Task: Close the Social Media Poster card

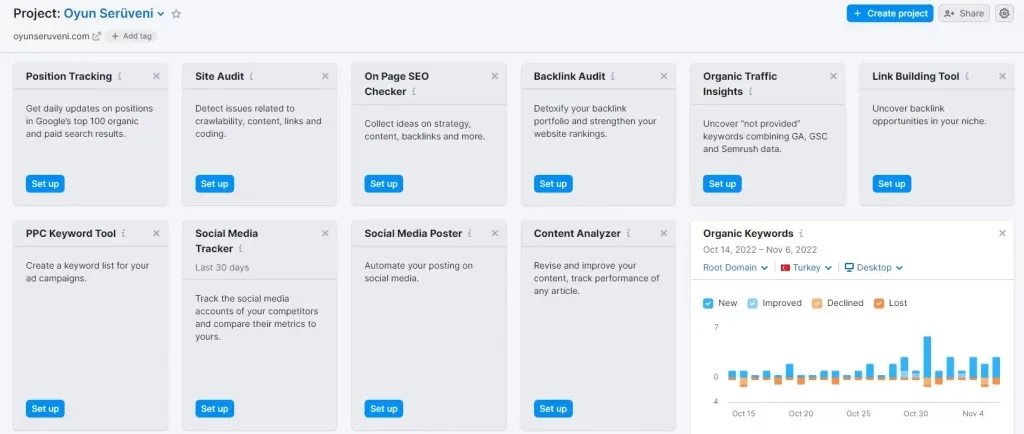Action: click(x=495, y=234)
